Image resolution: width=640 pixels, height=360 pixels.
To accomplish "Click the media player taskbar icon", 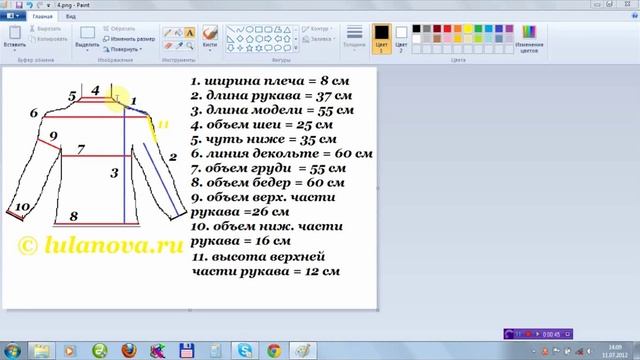I will pos(69,350).
